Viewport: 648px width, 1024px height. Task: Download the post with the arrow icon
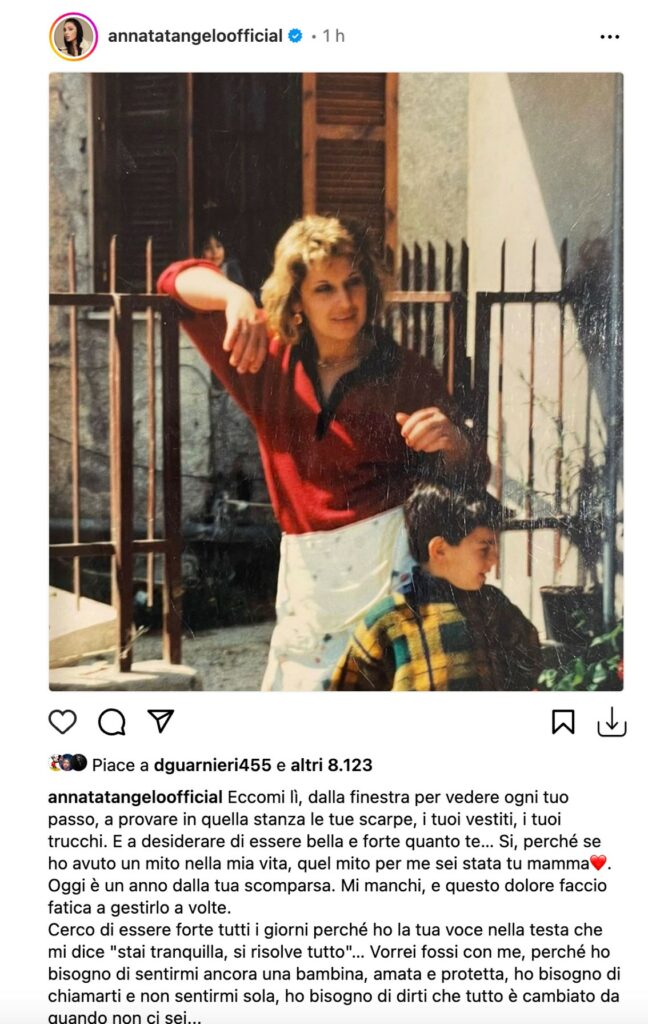click(612, 722)
